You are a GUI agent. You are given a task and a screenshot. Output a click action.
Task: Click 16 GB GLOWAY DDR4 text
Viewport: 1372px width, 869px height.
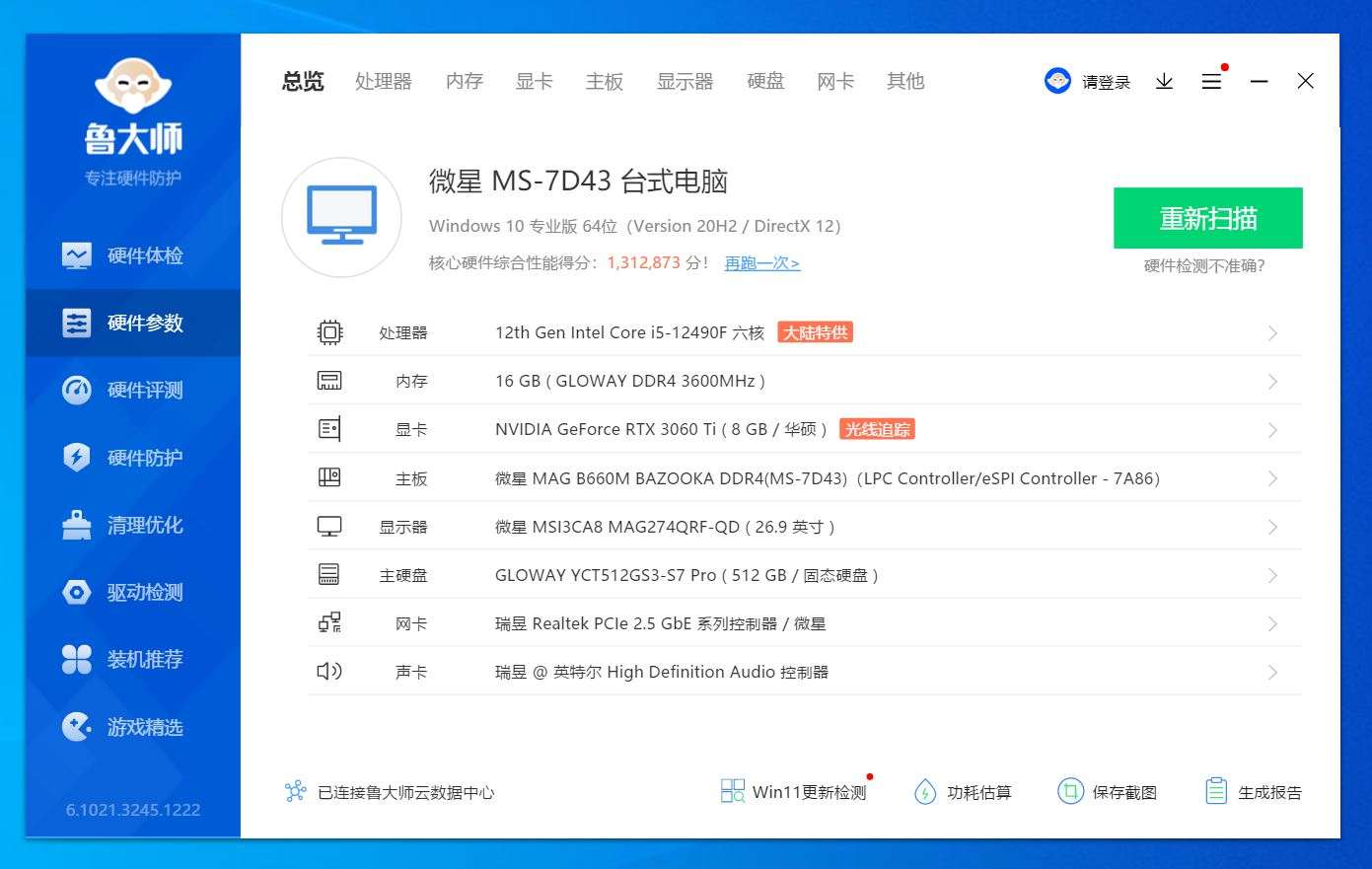(630, 381)
